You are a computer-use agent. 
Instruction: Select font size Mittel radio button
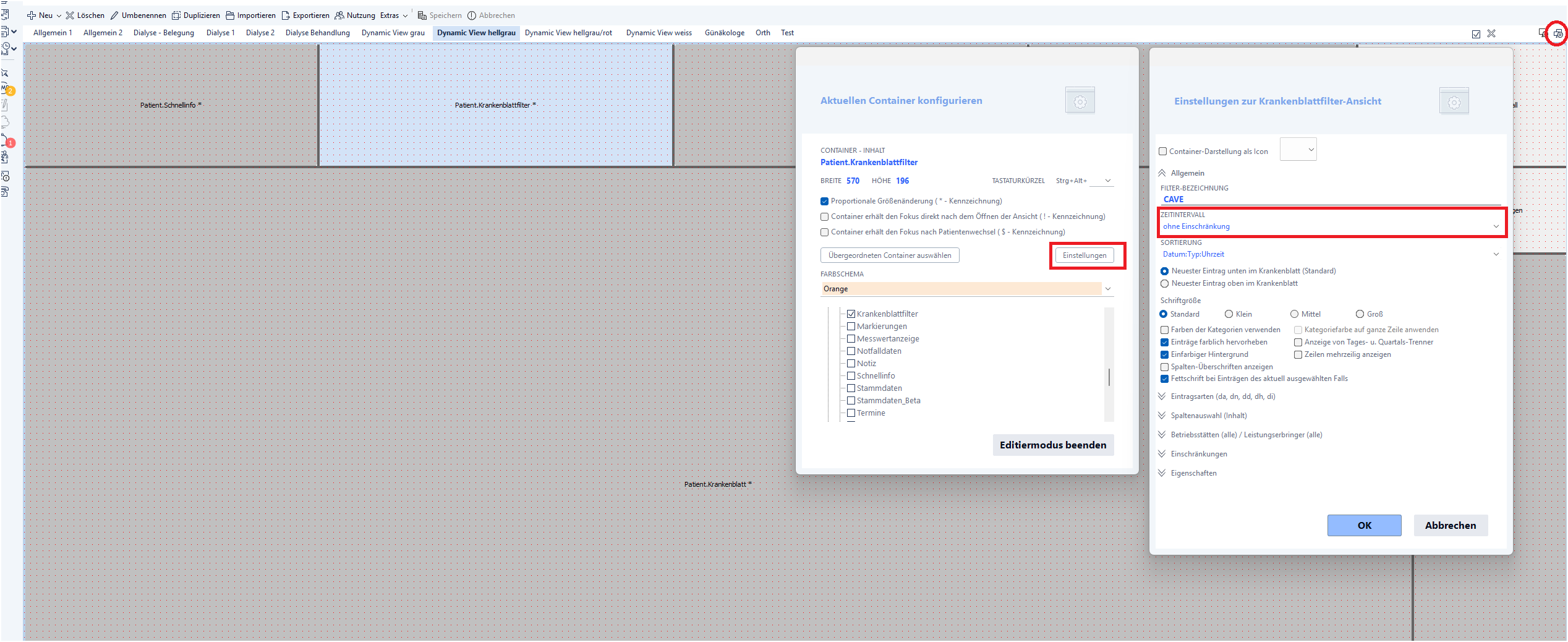click(1295, 314)
